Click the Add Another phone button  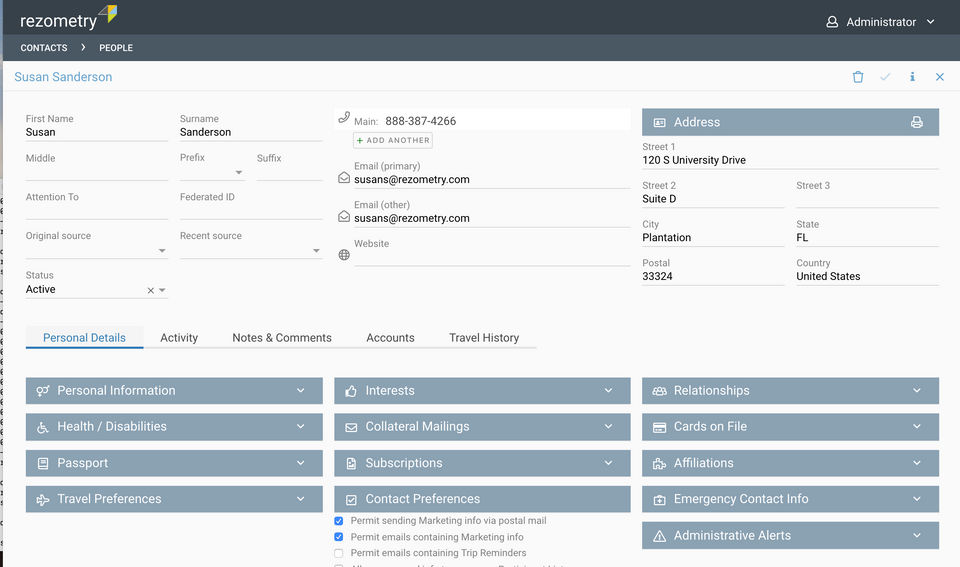[393, 141]
